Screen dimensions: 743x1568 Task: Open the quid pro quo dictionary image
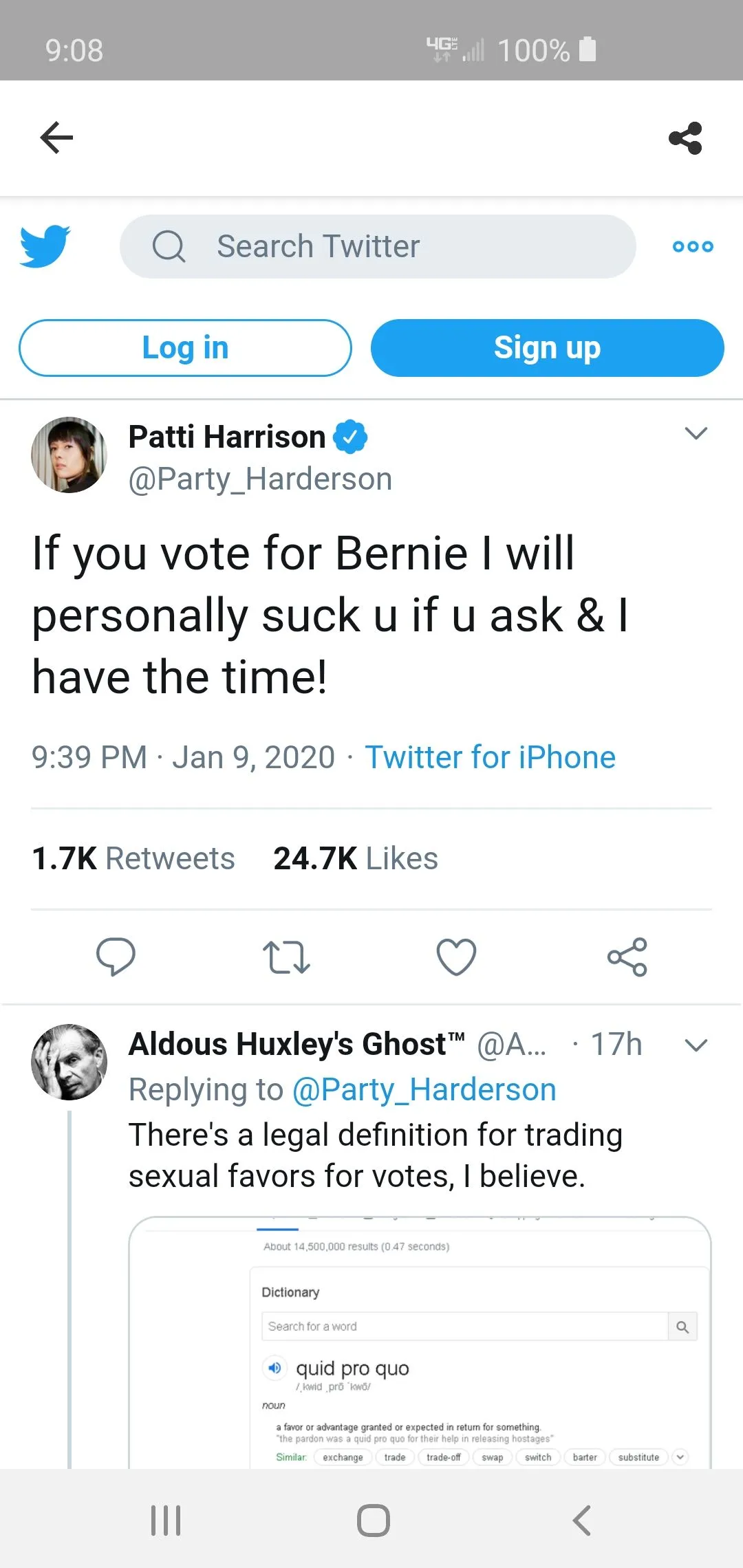pos(420,1342)
